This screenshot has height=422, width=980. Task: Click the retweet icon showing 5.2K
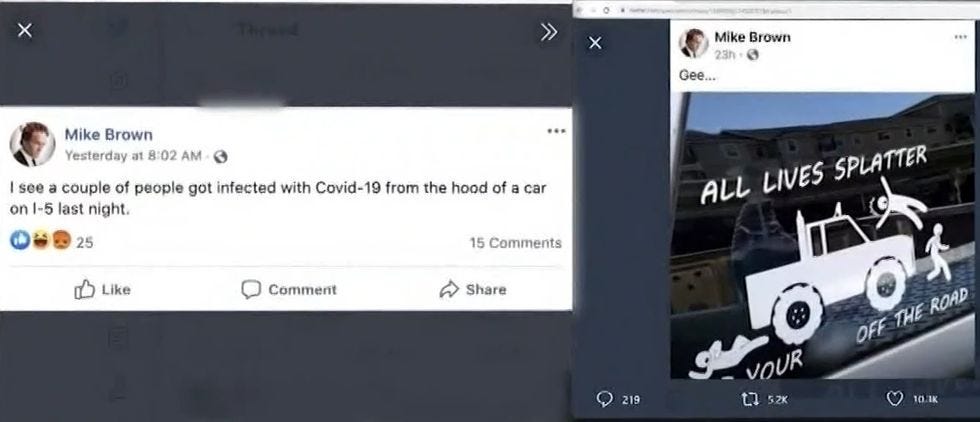pyautogui.click(x=745, y=399)
